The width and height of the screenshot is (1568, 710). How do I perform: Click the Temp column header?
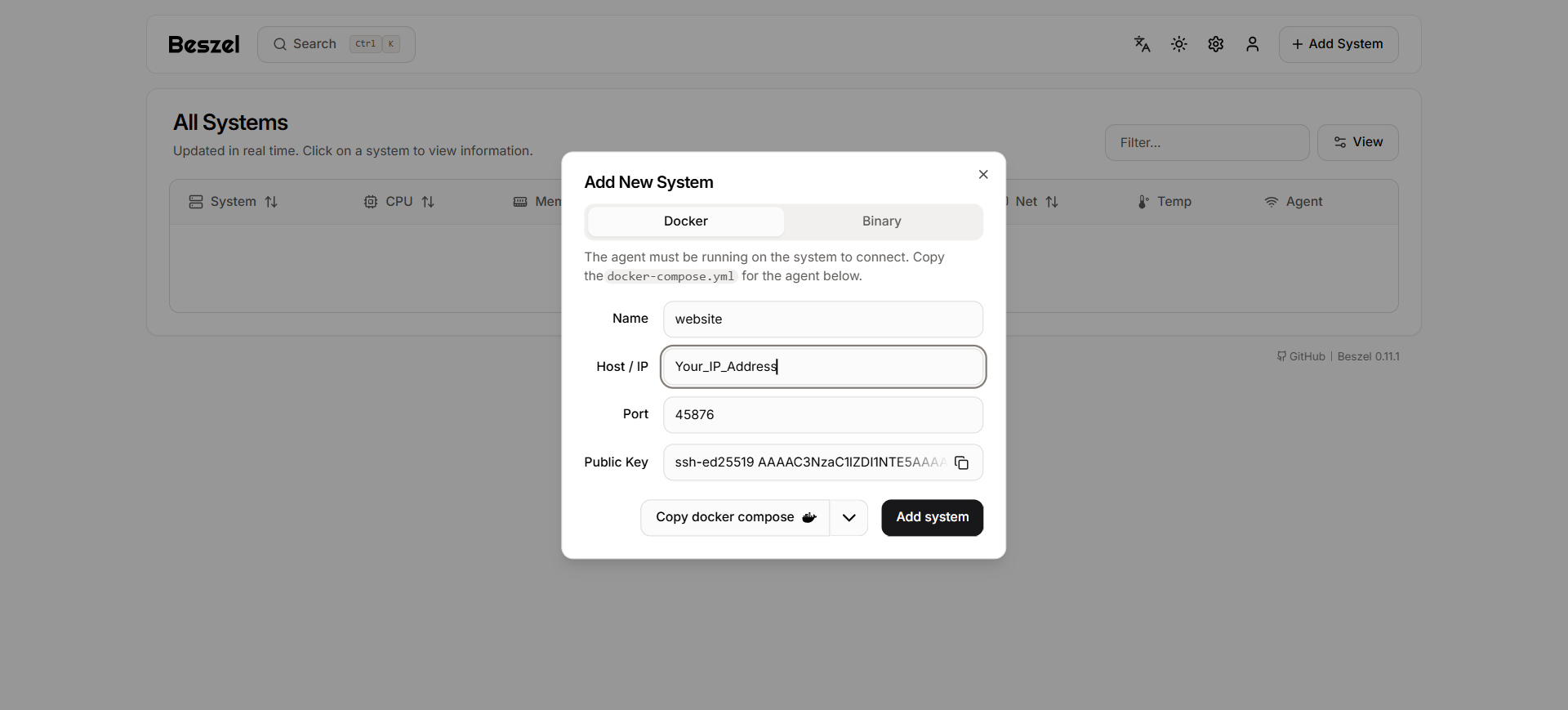1165,202
